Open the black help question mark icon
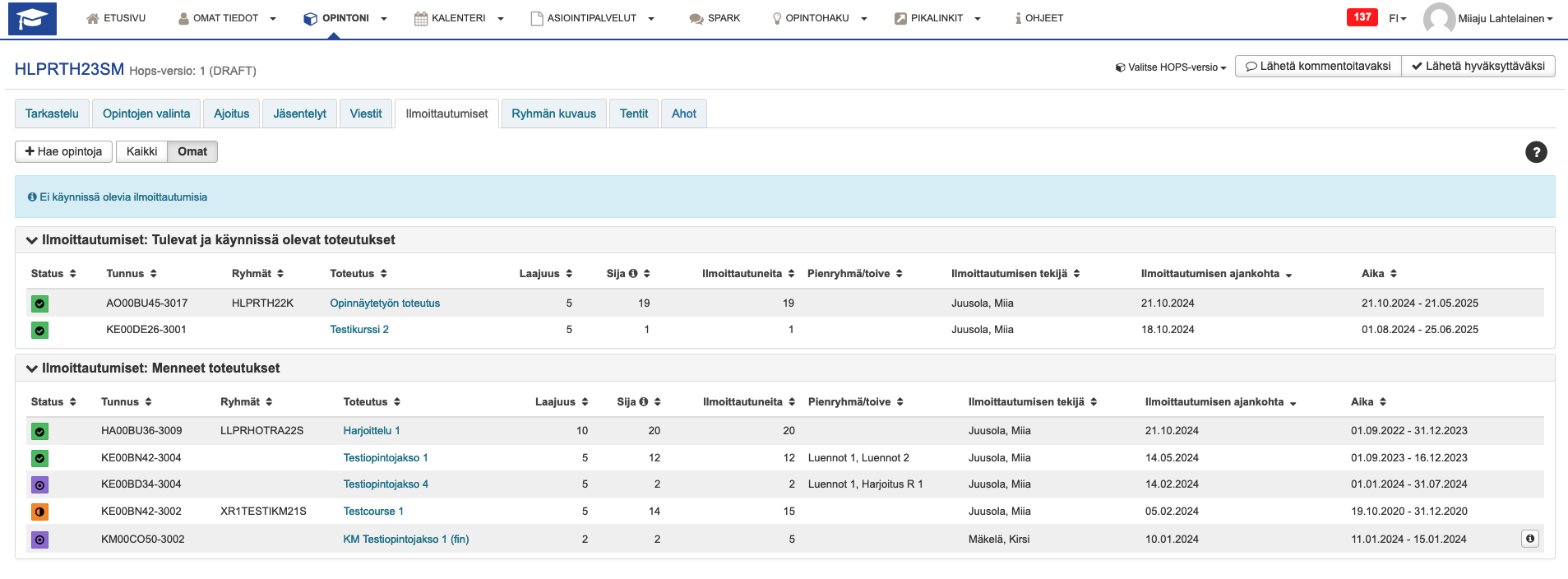 click(x=1535, y=152)
